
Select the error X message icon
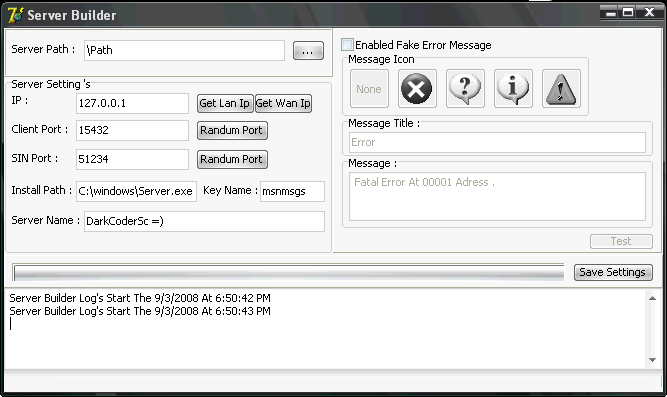[x=417, y=89]
